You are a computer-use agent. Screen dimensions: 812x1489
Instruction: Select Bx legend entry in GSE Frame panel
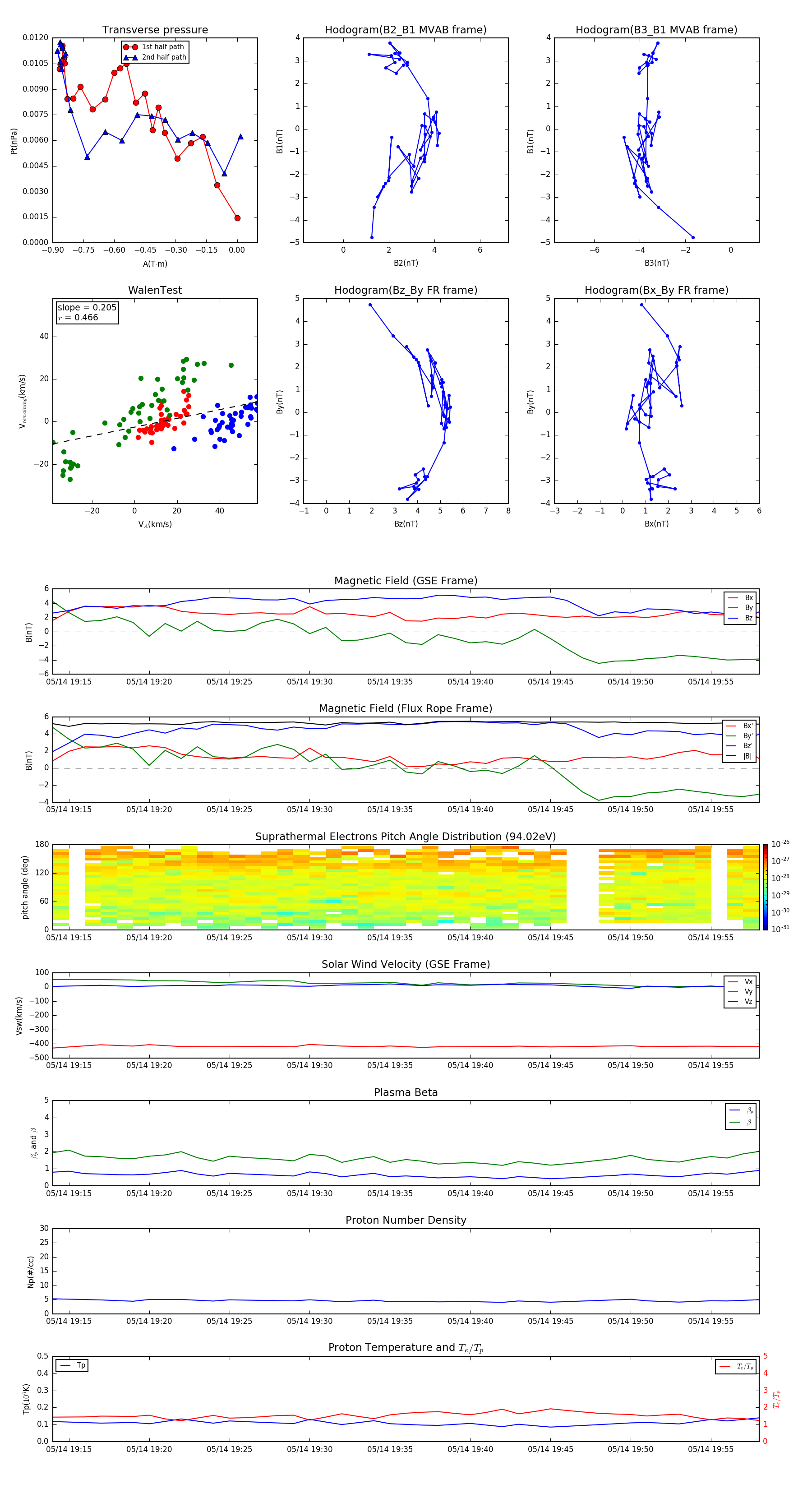(x=741, y=598)
